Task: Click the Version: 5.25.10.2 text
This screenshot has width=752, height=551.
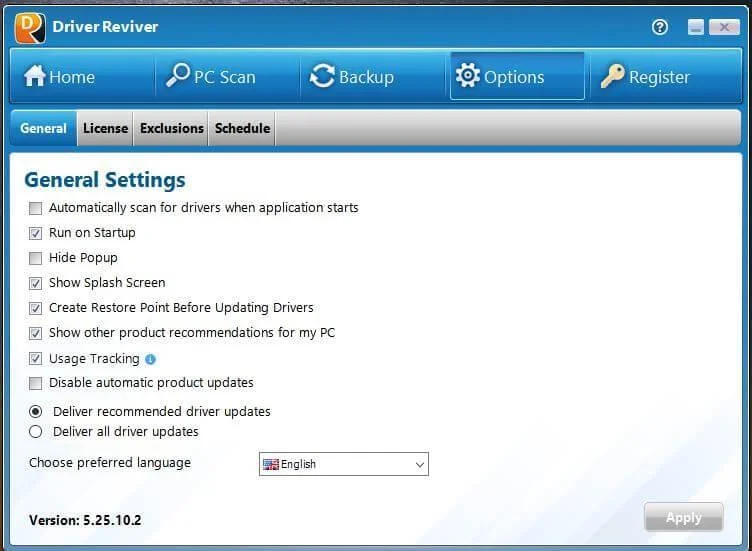Action: pyautogui.click(x=85, y=520)
